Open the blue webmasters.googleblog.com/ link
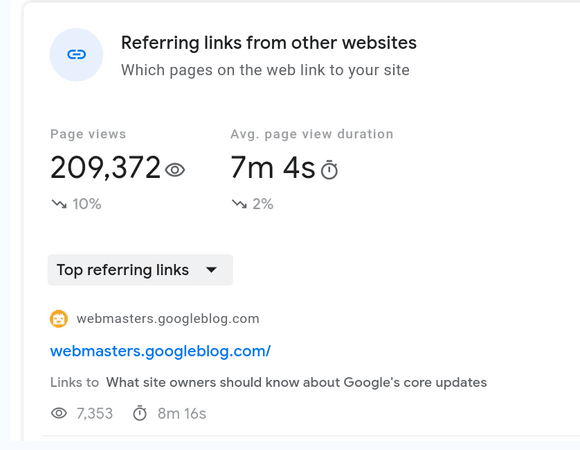This screenshot has height=450, width=580. click(160, 351)
